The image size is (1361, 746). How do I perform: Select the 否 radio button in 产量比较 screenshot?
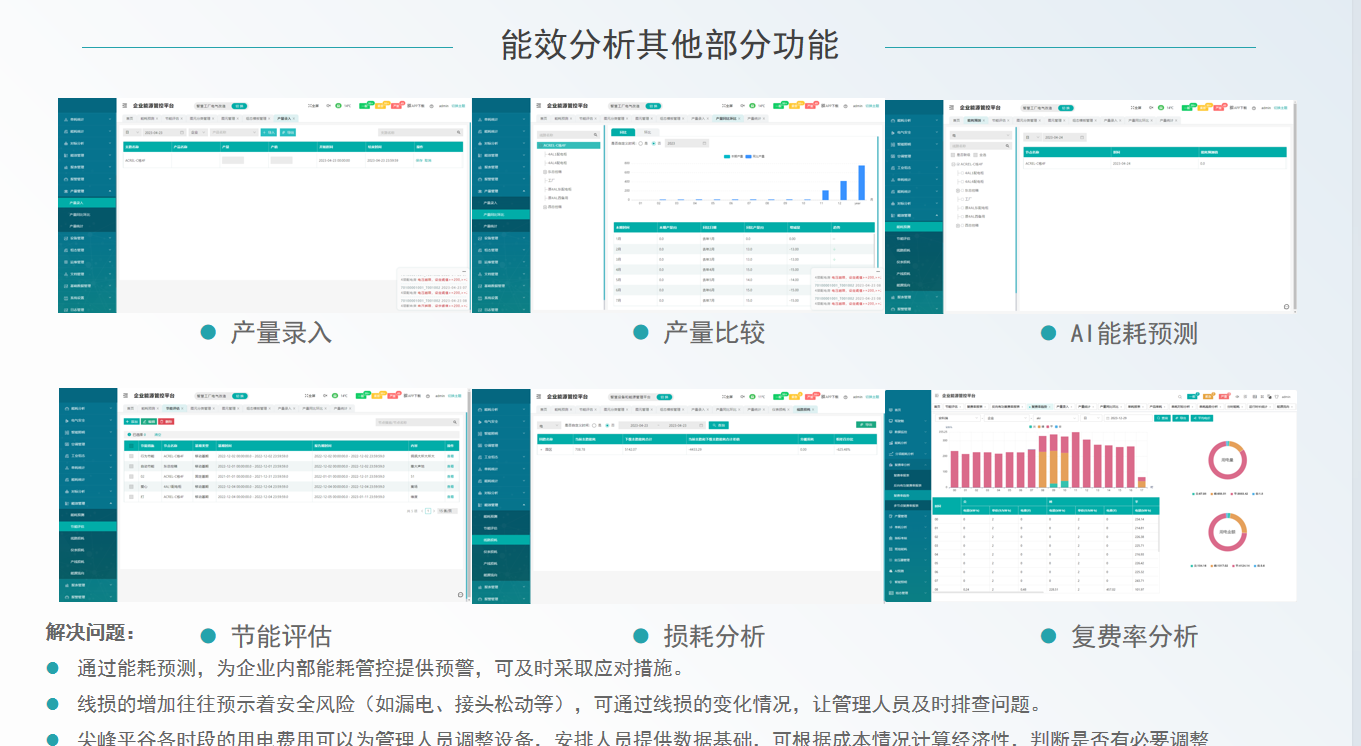(x=654, y=143)
